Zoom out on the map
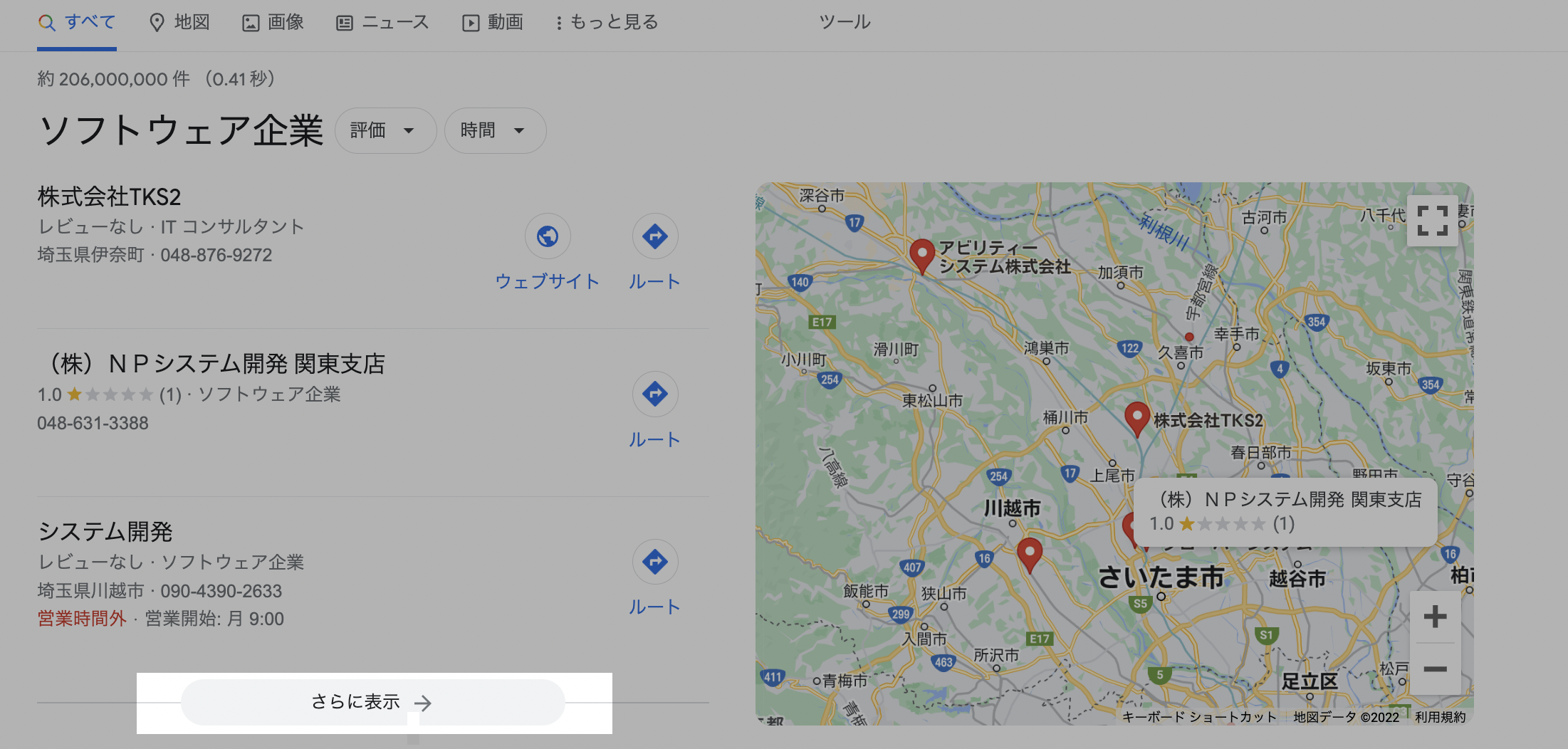Image resolution: width=1568 pixels, height=749 pixels. tap(1435, 669)
